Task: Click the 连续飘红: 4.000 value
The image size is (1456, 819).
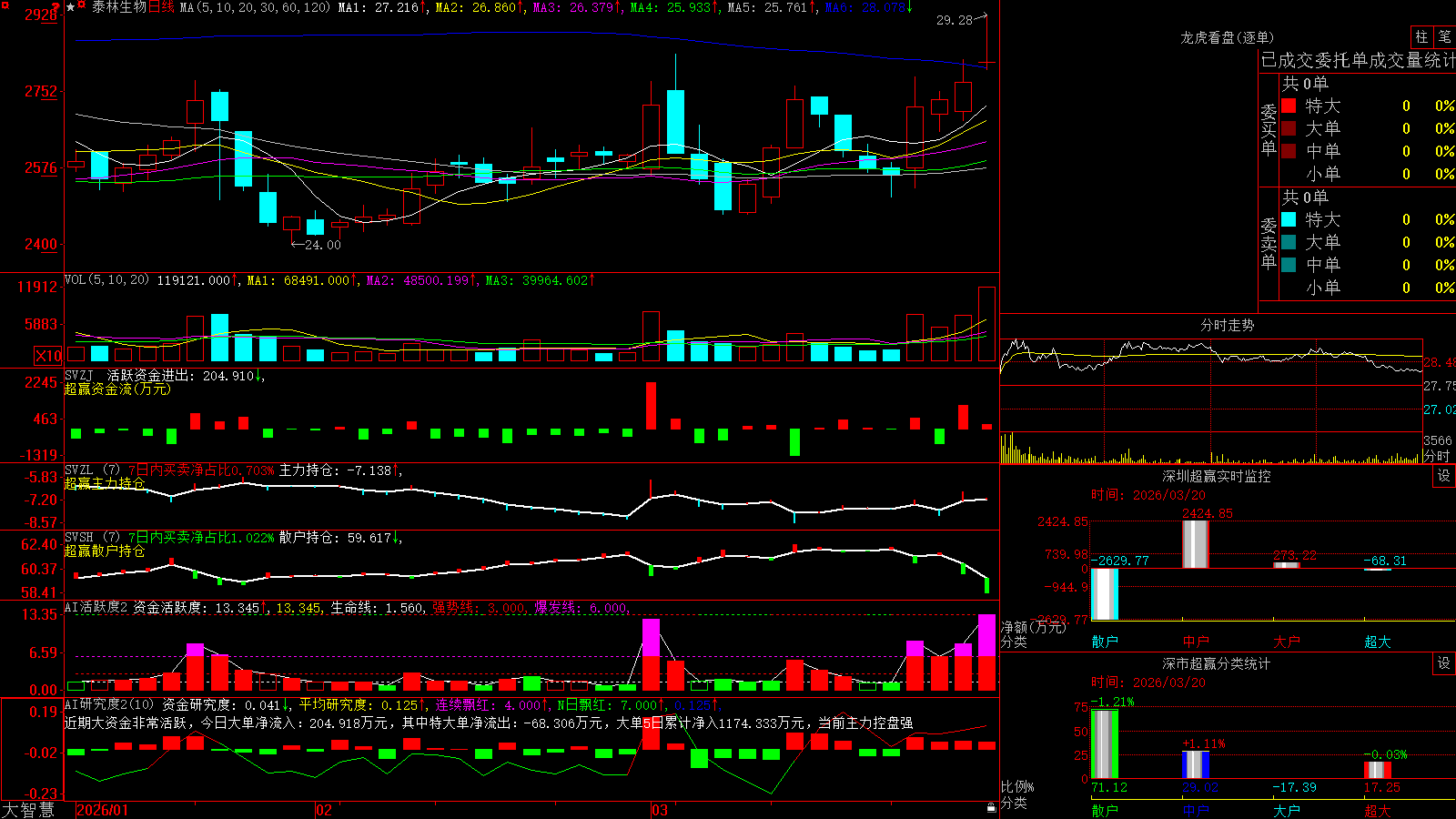Action: click(489, 704)
